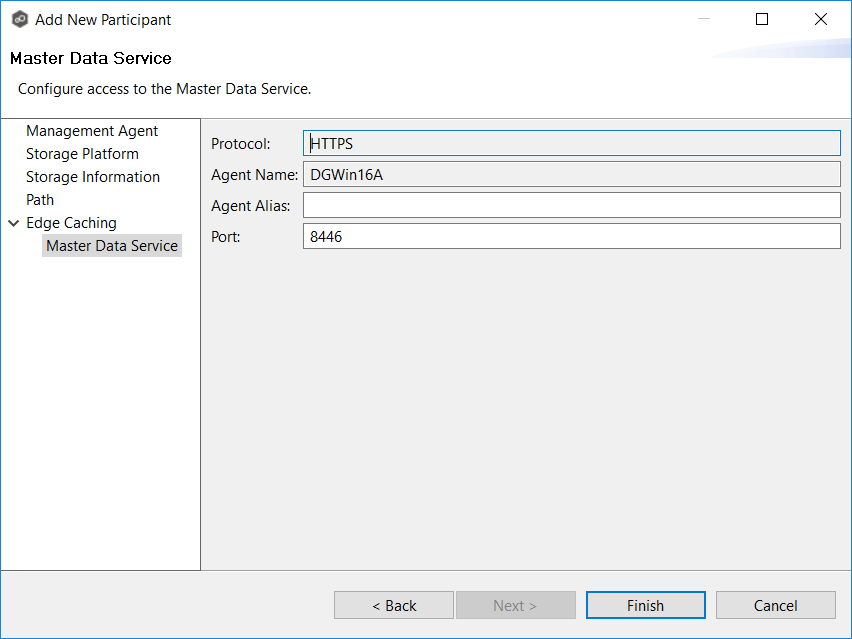Select the Edge Caching tree node

coord(71,223)
